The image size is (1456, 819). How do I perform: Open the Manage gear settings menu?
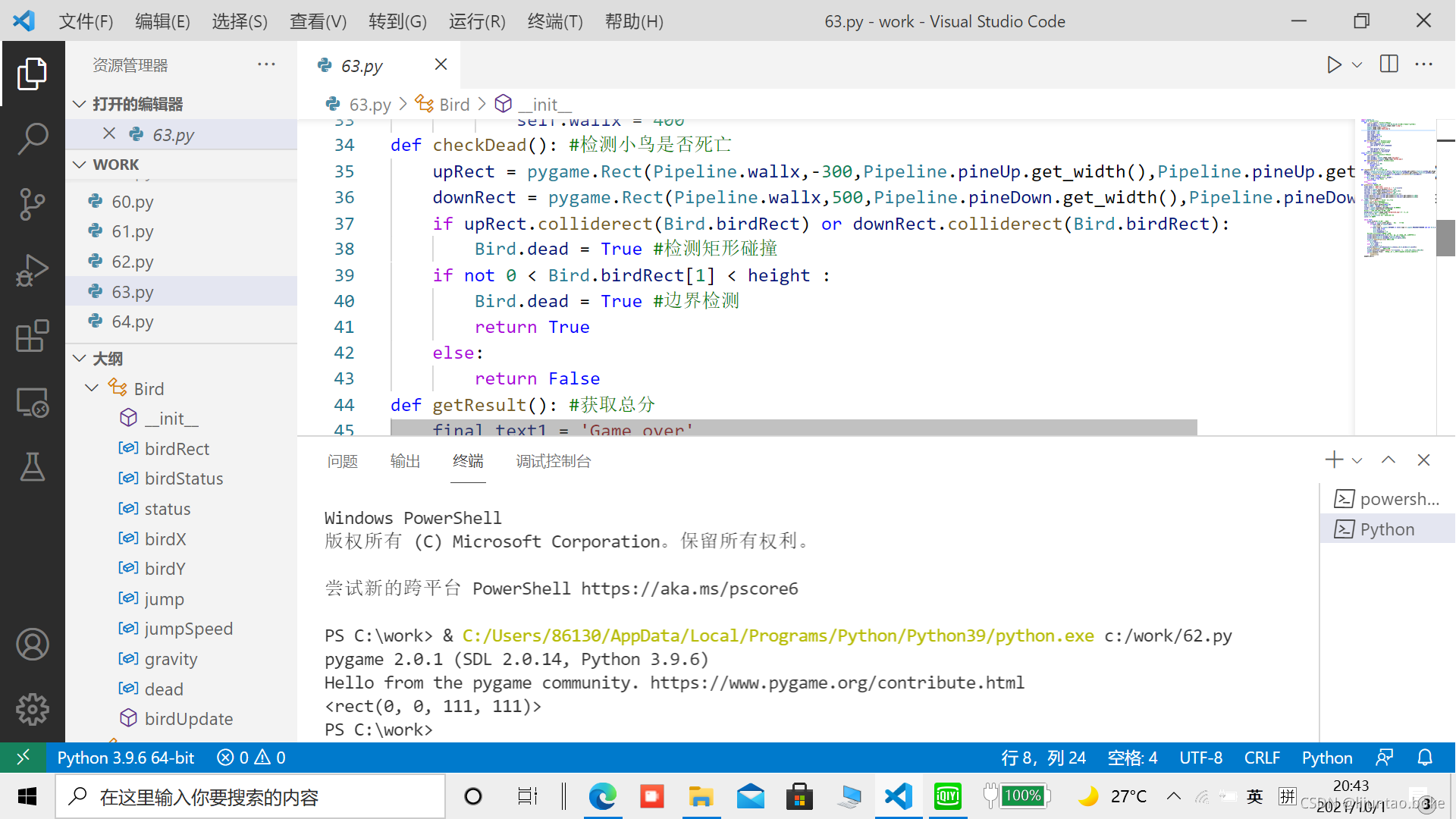pyautogui.click(x=33, y=710)
